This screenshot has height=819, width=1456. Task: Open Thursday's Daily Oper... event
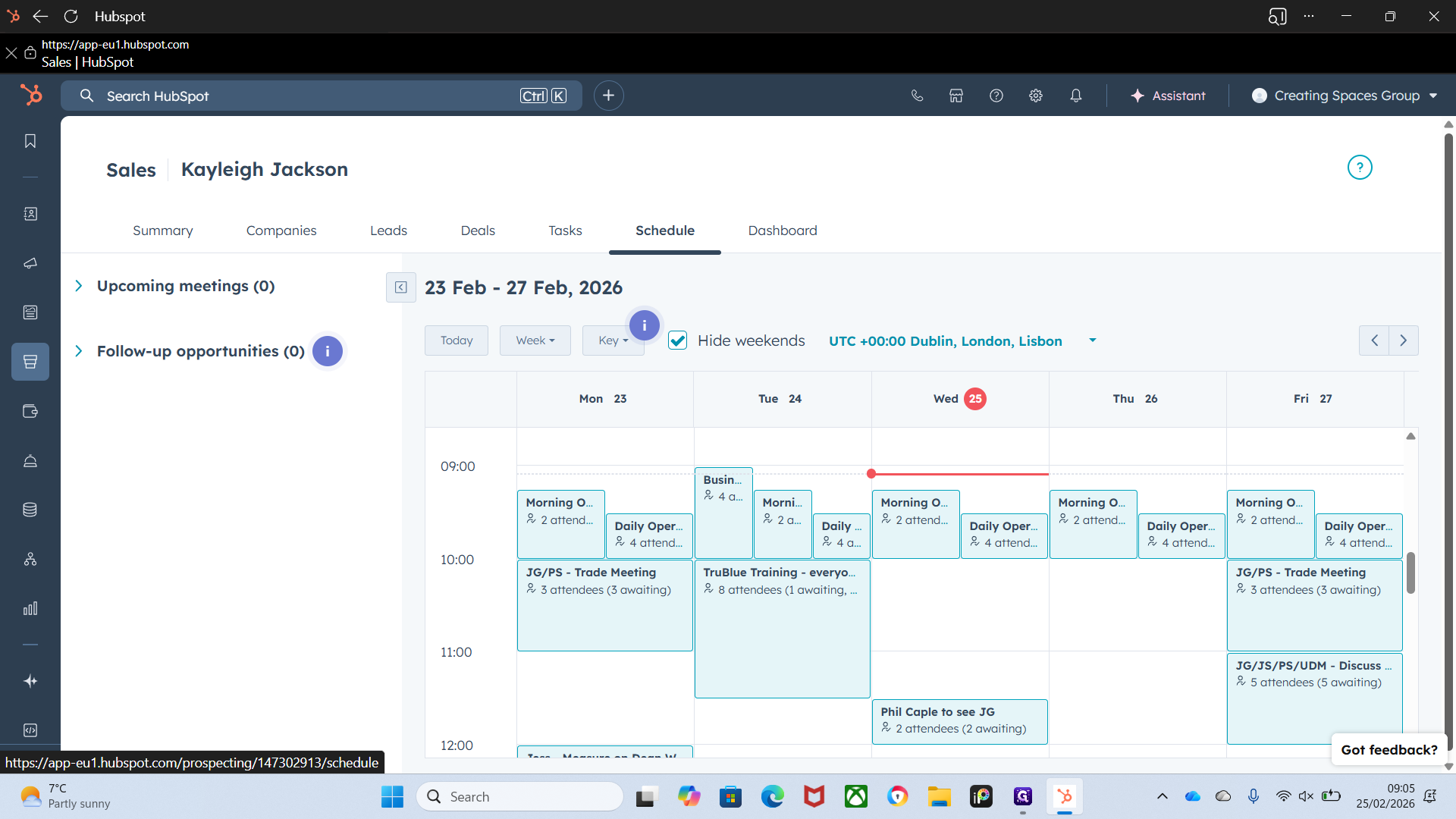[1182, 536]
